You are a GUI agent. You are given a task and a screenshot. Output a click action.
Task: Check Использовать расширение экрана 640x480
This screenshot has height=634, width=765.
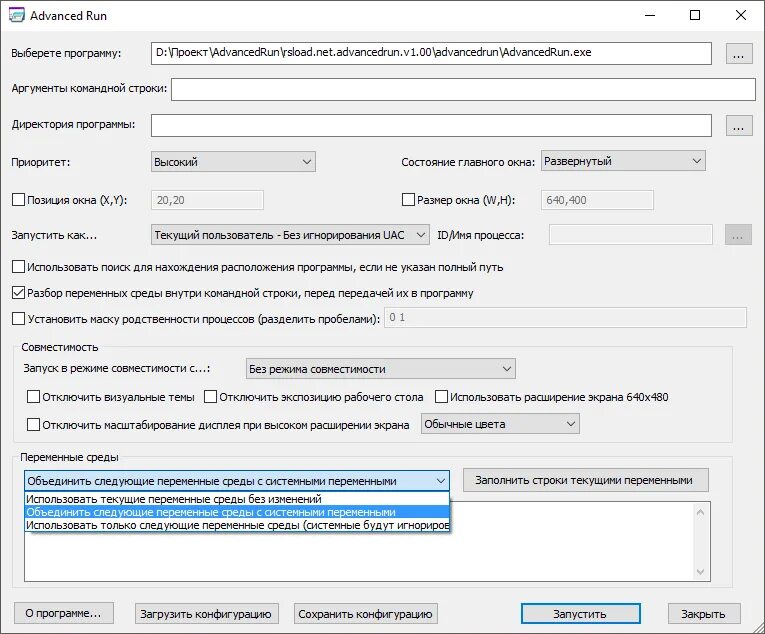pyautogui.click(x=441, y=397)
